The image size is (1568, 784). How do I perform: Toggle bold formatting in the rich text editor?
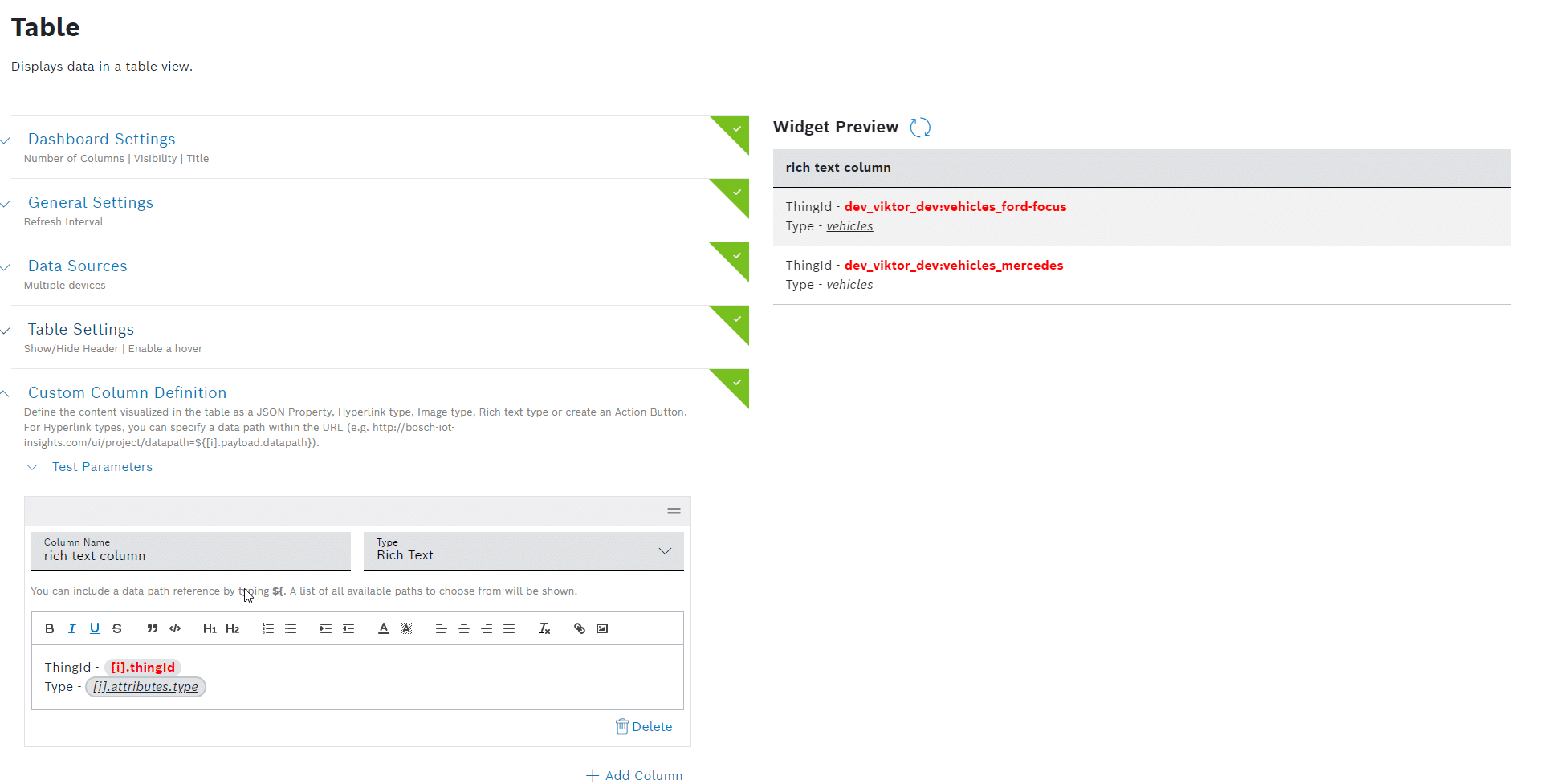(49, 628)
